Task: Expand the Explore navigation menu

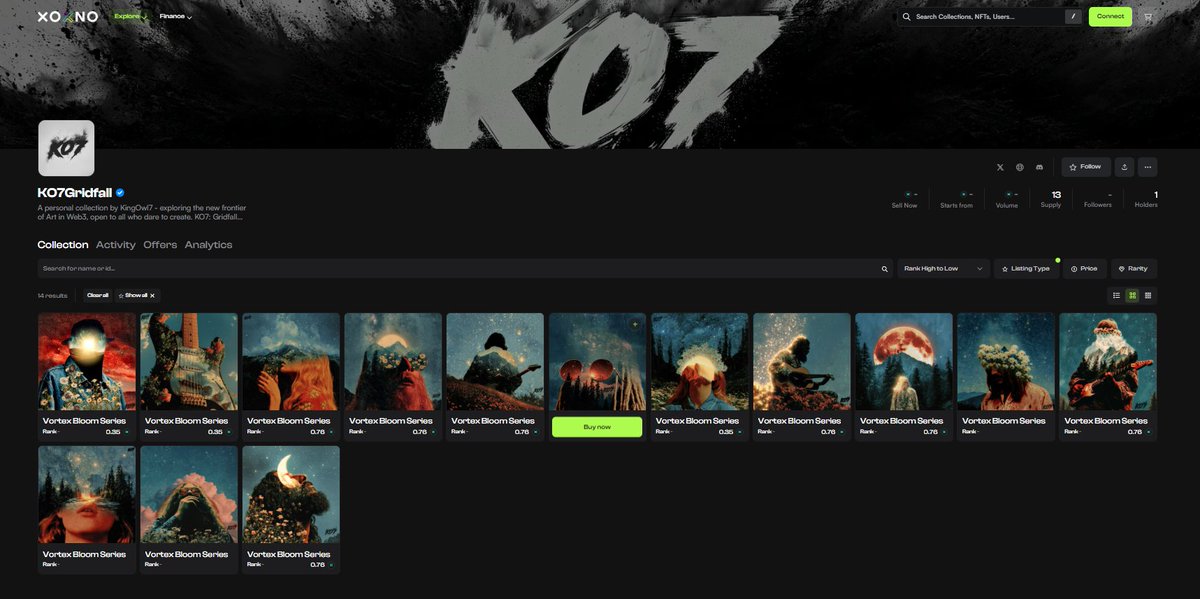Action: (x=130, y=17)
